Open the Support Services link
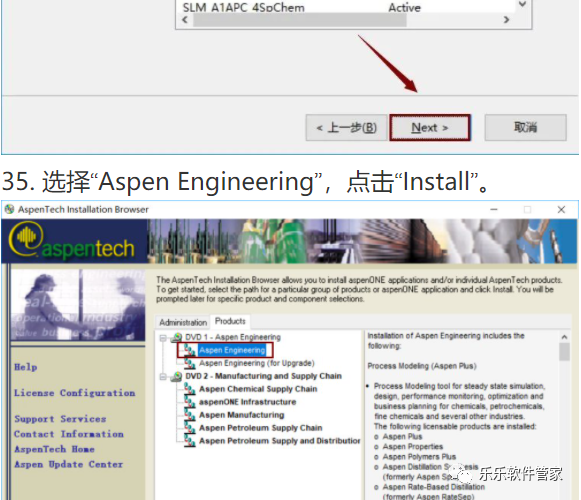The image size is (581, 500). (60, 419)
